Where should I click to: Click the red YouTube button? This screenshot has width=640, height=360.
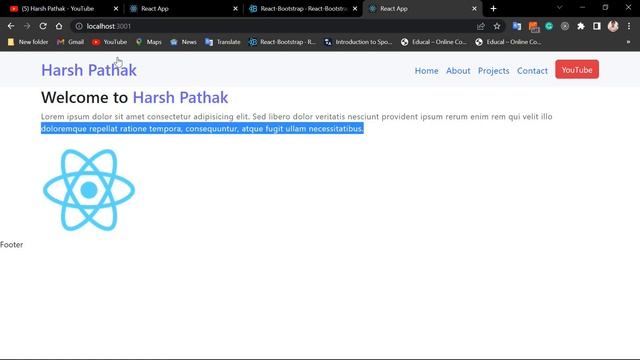click(x=577, y=69)
